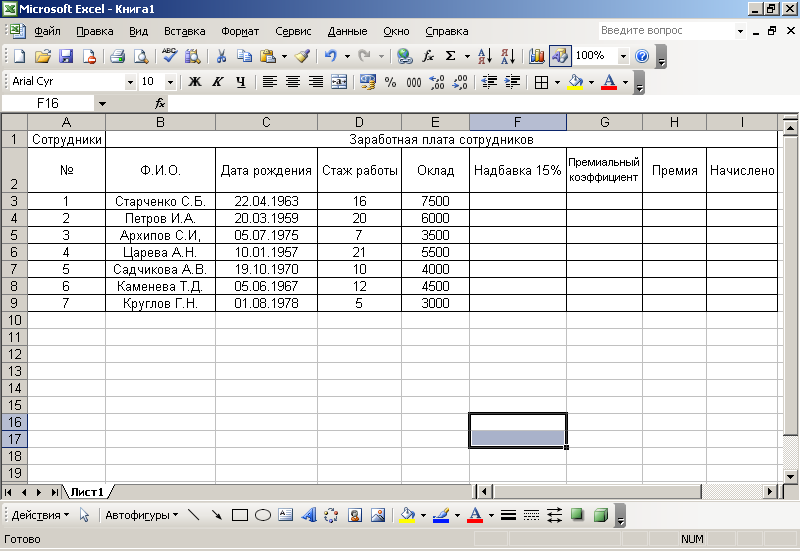Open the Формат menu
The height and width of the screenshot is (551, 800).
tap(239, 32)
